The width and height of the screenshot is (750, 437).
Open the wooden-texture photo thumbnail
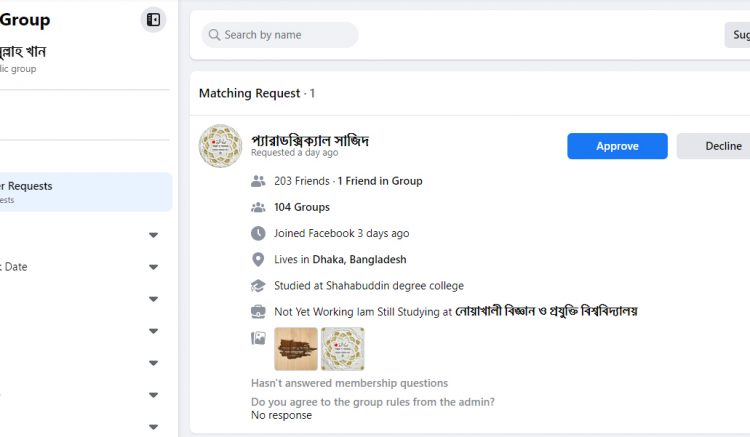[296, 349]
